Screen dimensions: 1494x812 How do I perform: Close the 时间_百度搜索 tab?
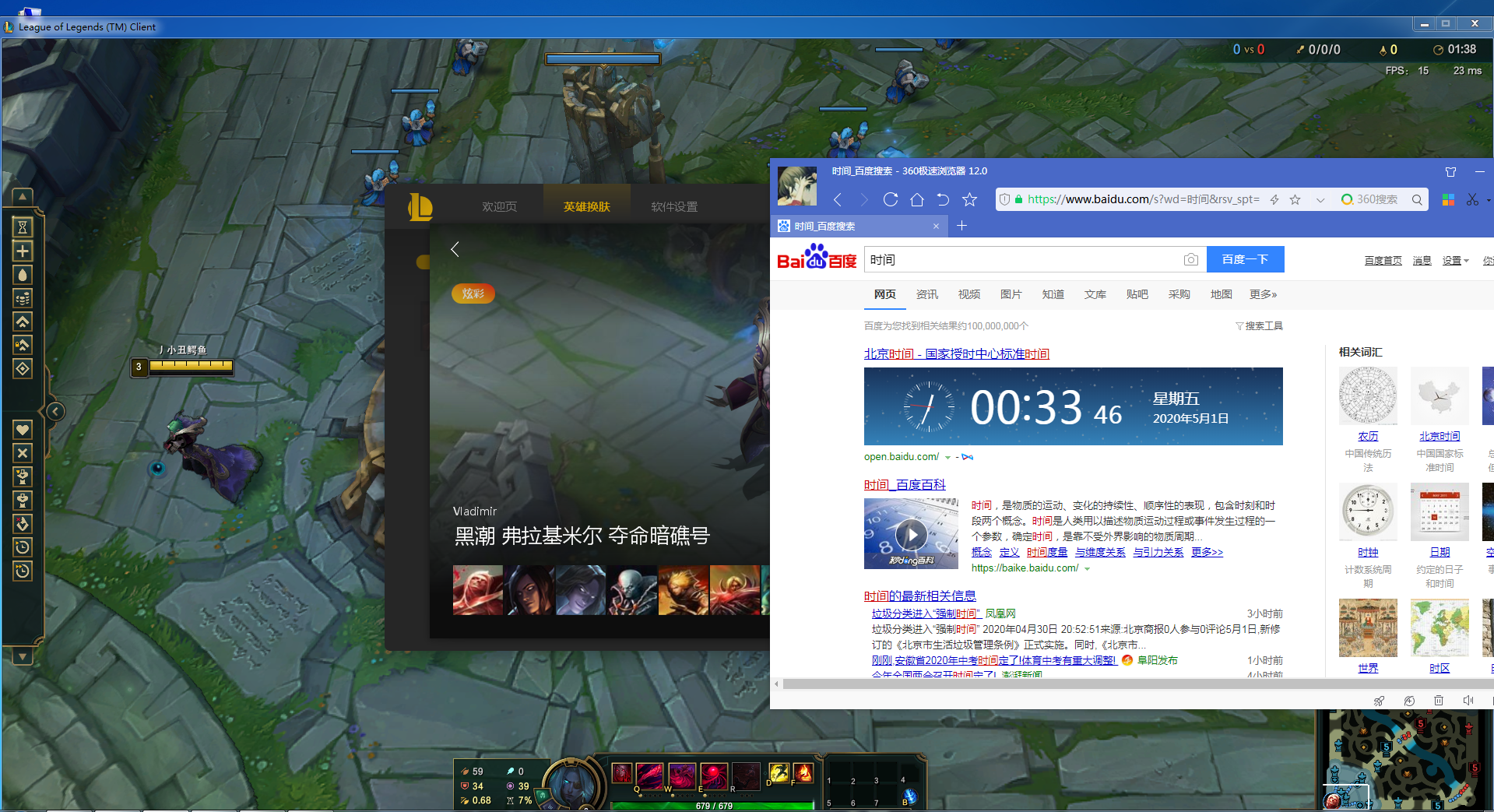coord(936,227)
